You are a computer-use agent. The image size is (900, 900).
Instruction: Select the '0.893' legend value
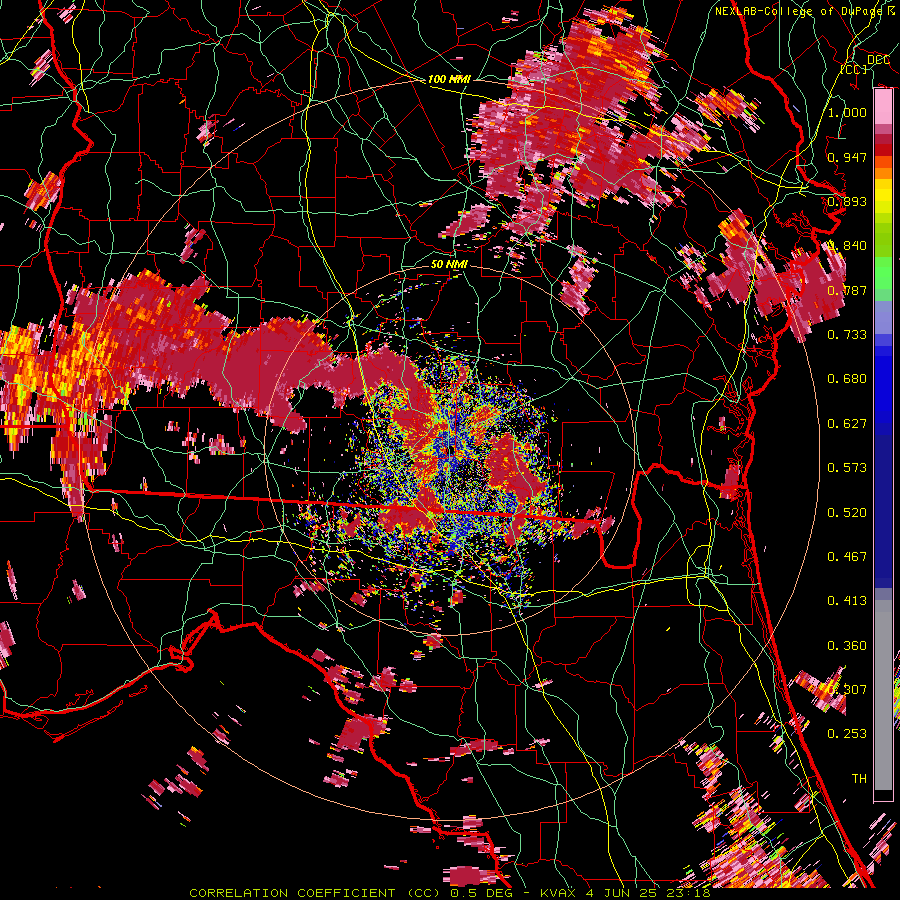coord(847,201)
